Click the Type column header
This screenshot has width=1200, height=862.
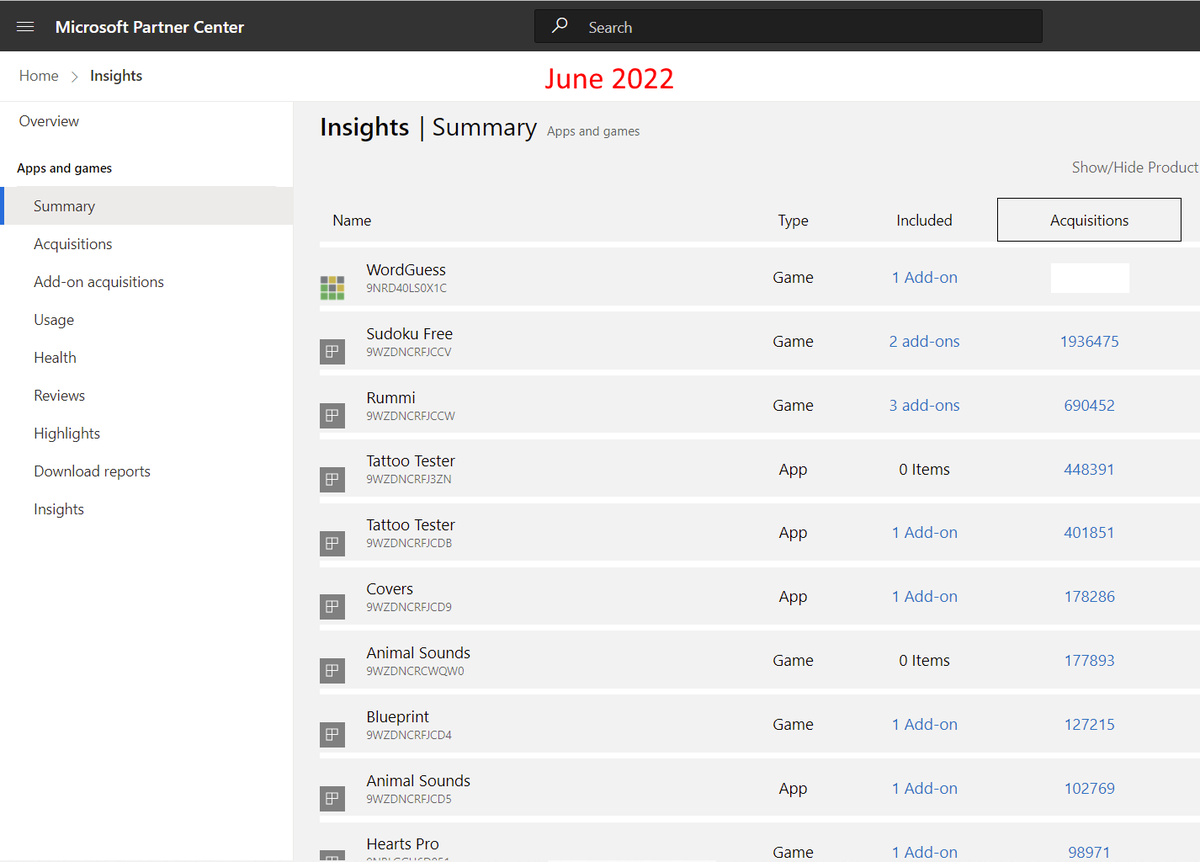click(x=793, y=220)
